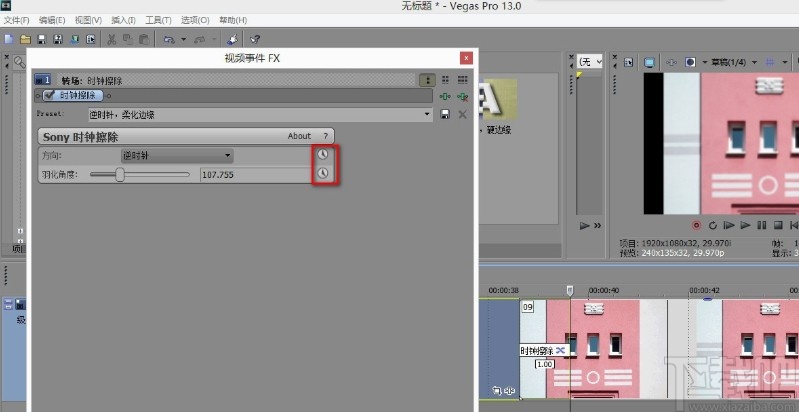Open the 帮助(H) menu
799x412 pixels.
coord(233,20)
